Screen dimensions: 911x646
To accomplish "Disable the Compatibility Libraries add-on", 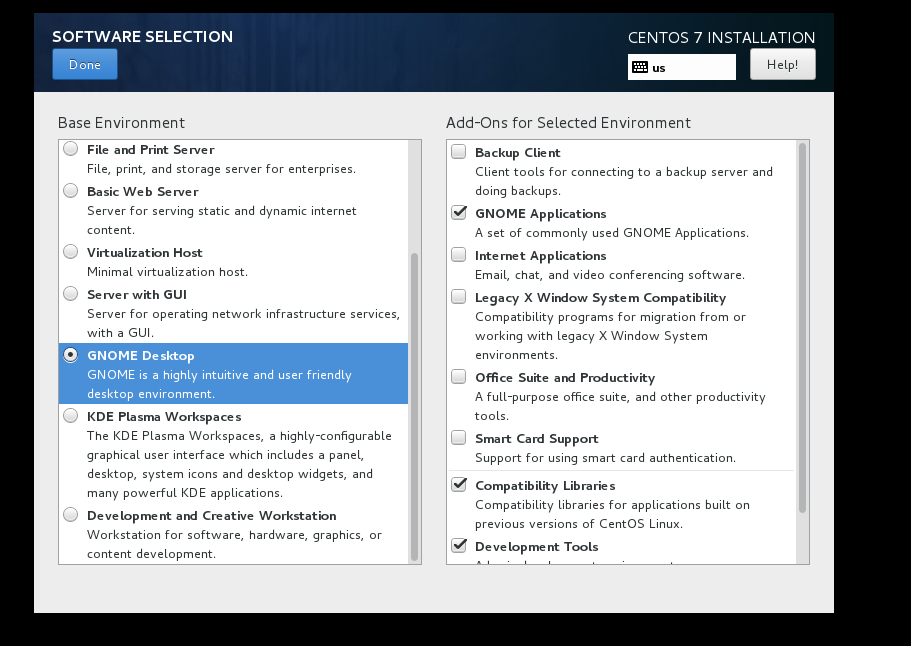I will pos(459,485).
